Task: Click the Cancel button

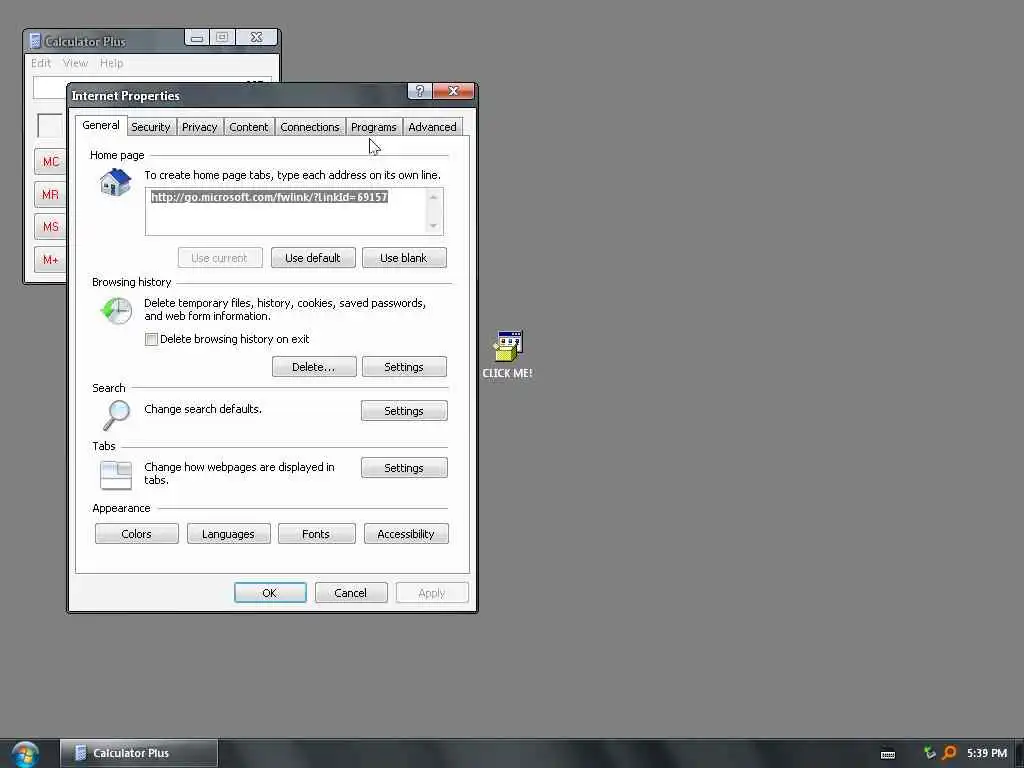Action: point(351,593)
